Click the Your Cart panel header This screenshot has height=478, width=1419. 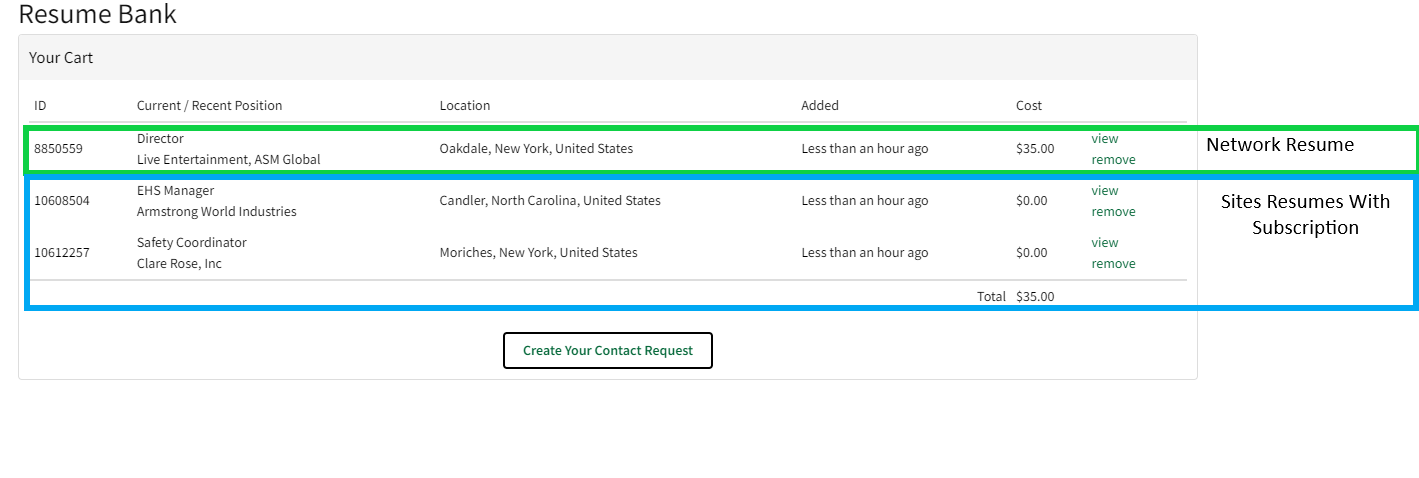click(x=61, y=57)
